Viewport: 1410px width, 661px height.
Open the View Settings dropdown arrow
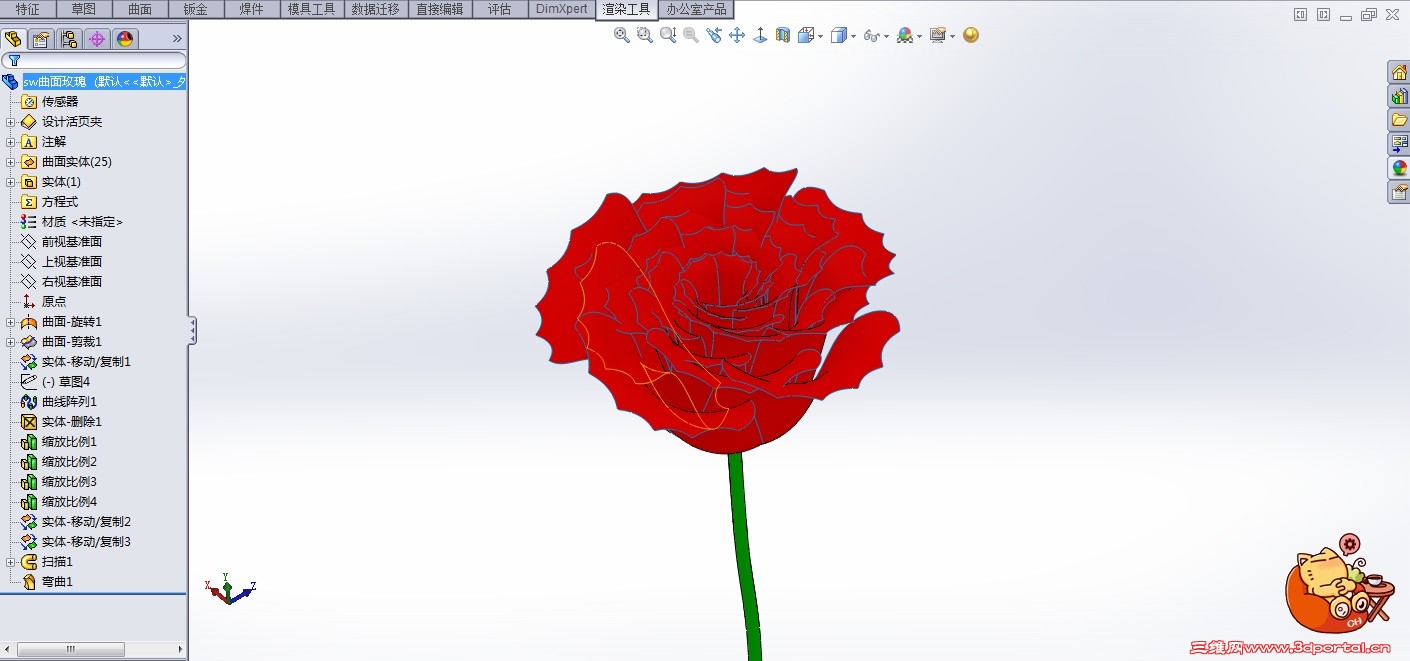[952, 36]
